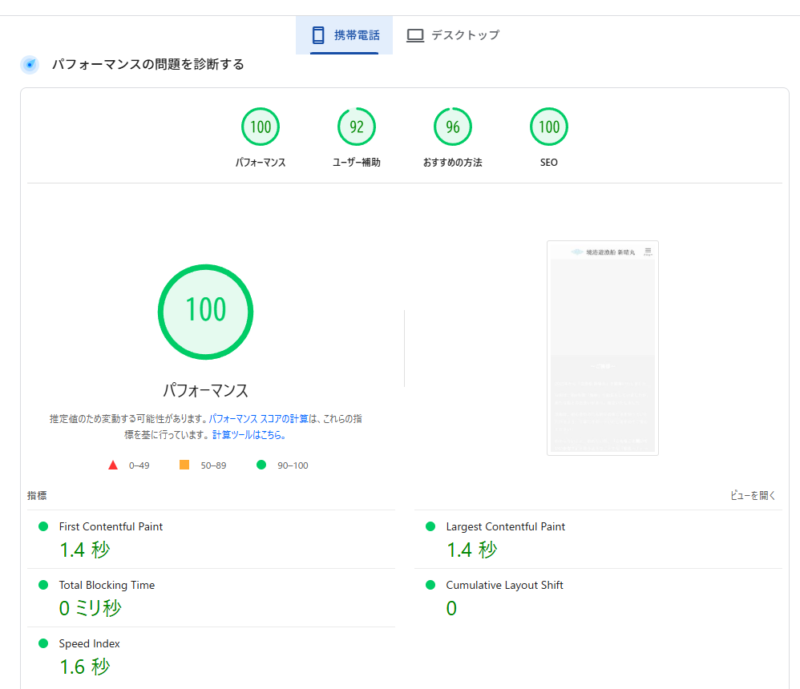Select the パフォーマンス score gauge of 100
Viewport: 800px width, 689px height.
tap(260, 127)
